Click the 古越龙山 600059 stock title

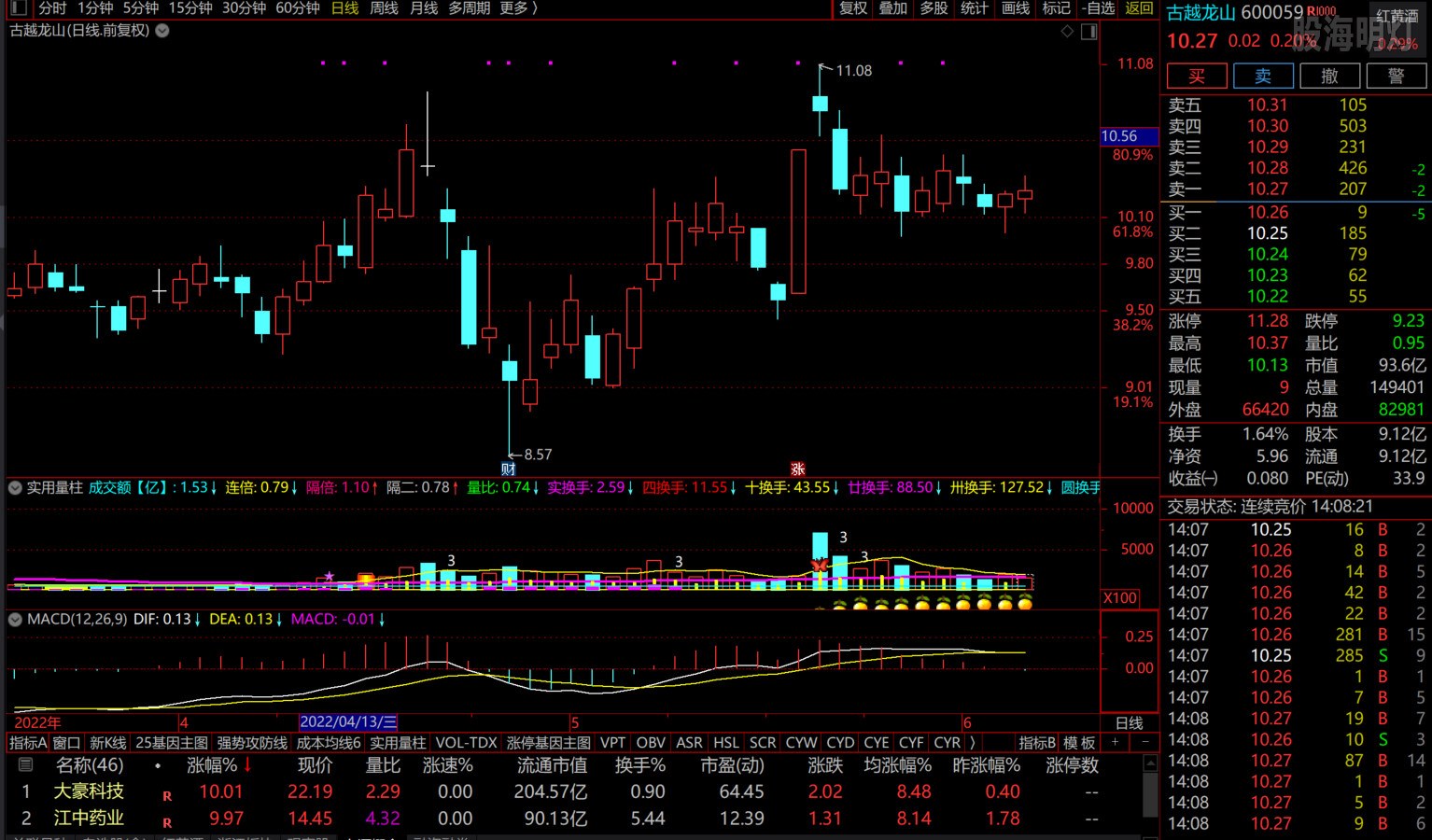pos(1235,12)
